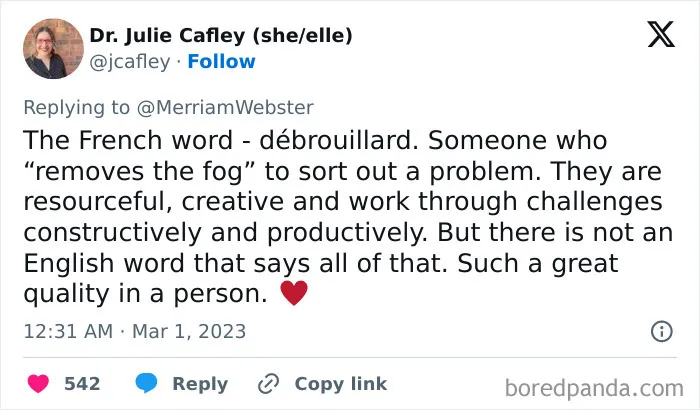Click the pink heart like icon
The image size is (700, 410).
coord(38,384)
